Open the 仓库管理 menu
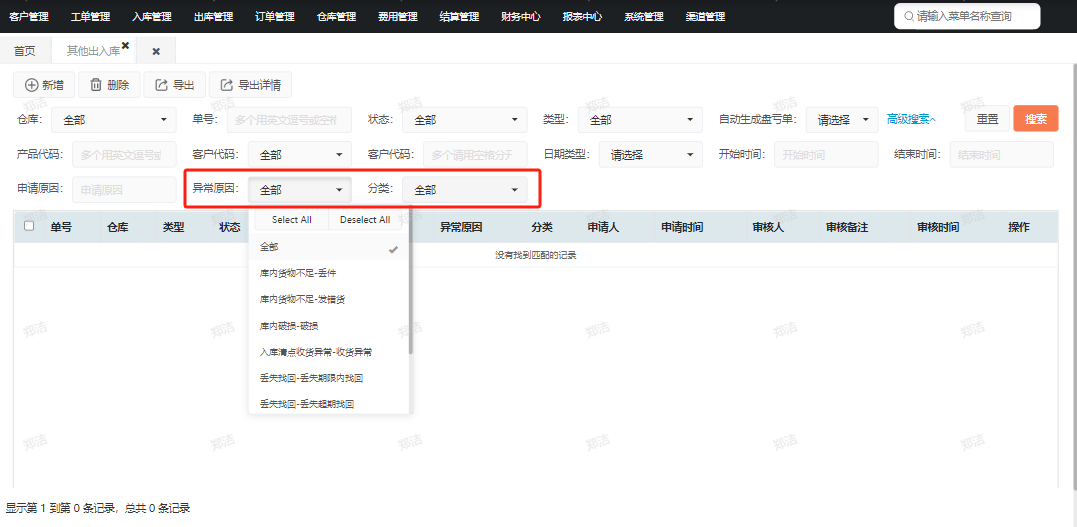The height and width of the screenshot is (527, 1077). (337, 16)
